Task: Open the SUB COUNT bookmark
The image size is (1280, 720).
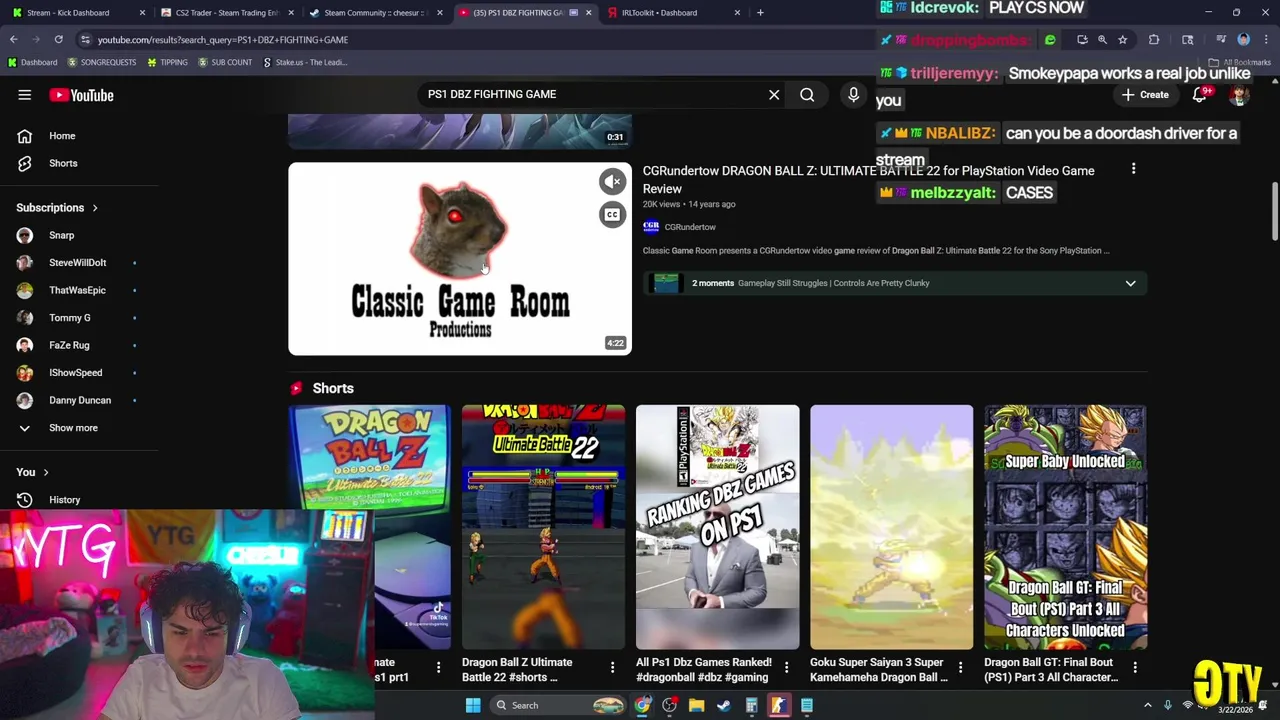Action: 225,62
